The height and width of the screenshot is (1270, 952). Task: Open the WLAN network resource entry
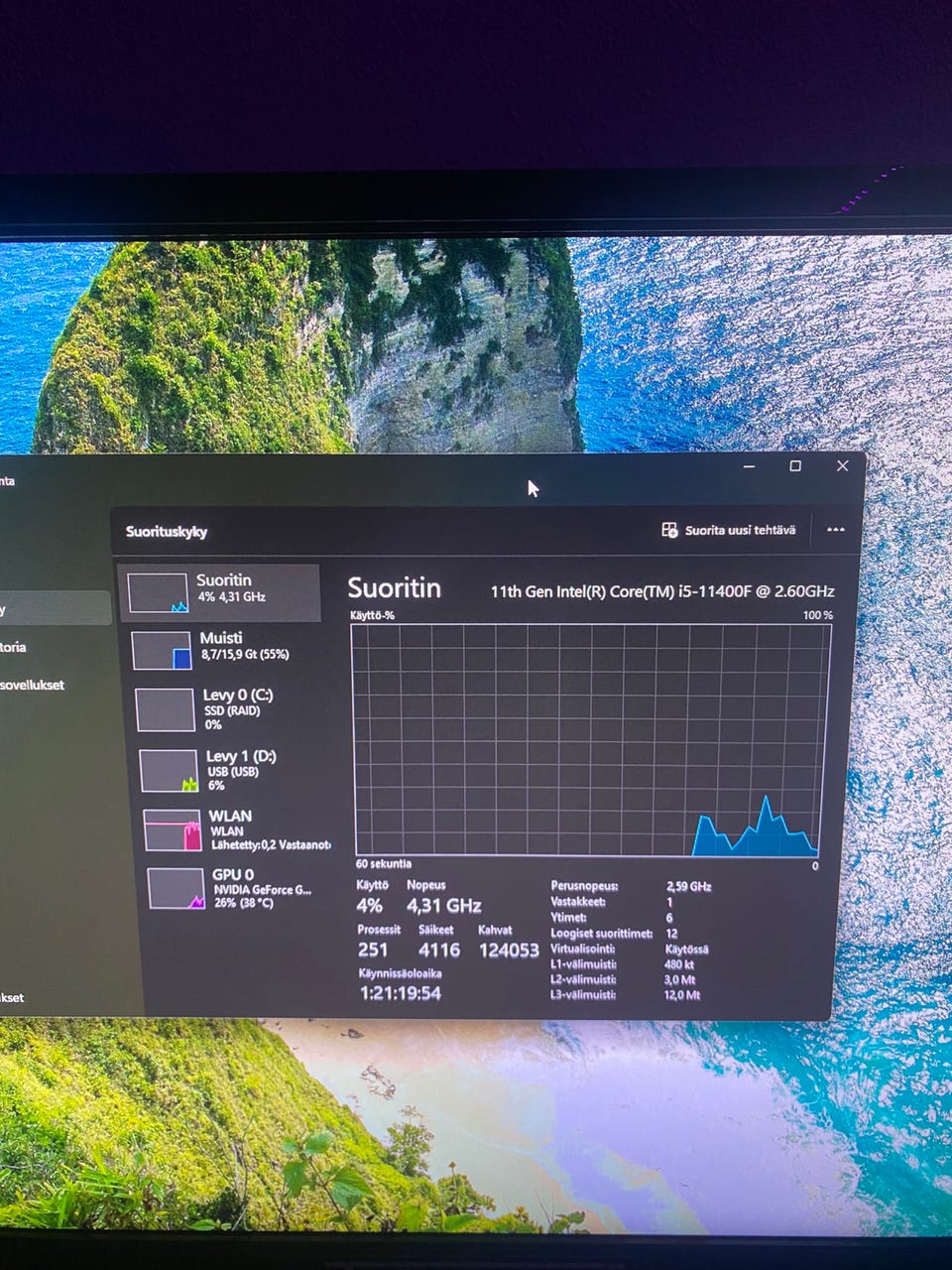(x=236, y=829)
